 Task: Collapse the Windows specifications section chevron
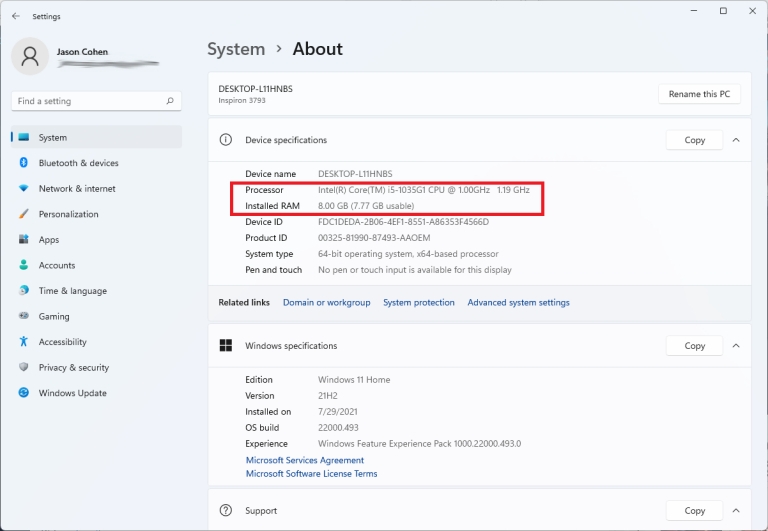pyautogui.click(x=736, y=346)
